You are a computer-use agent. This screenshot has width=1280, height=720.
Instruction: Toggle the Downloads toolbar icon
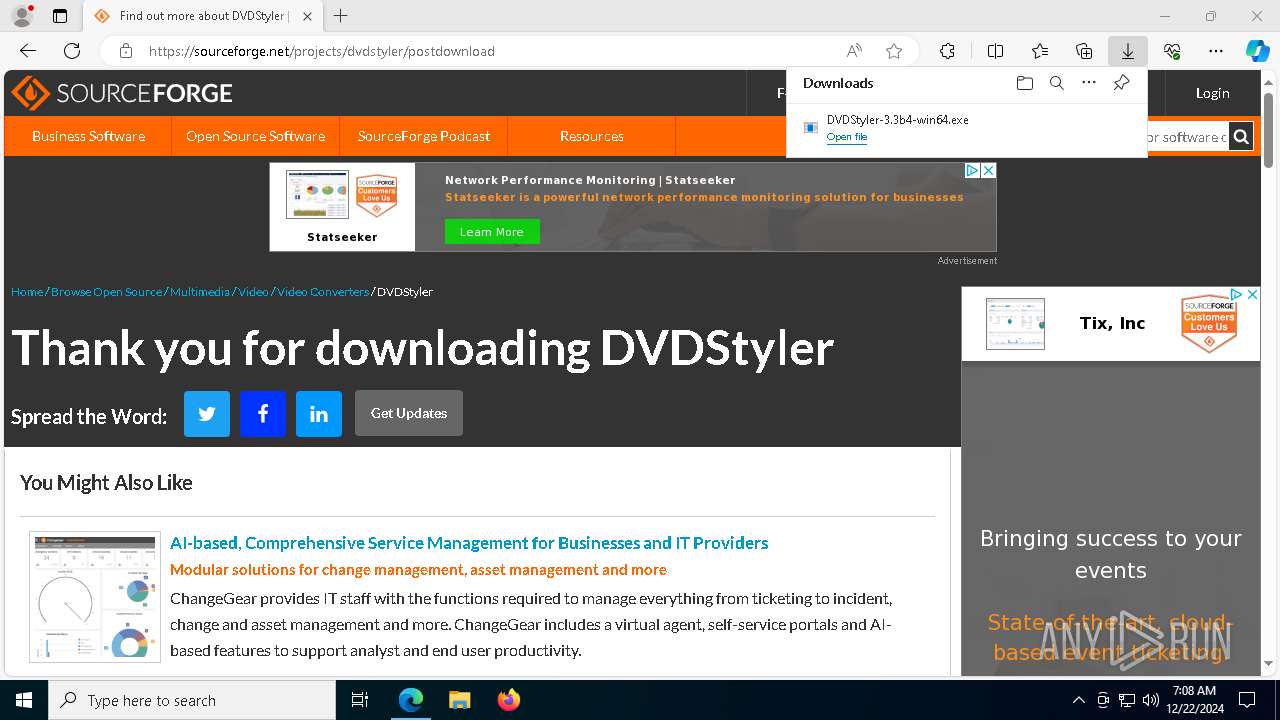click(1128, 51)
